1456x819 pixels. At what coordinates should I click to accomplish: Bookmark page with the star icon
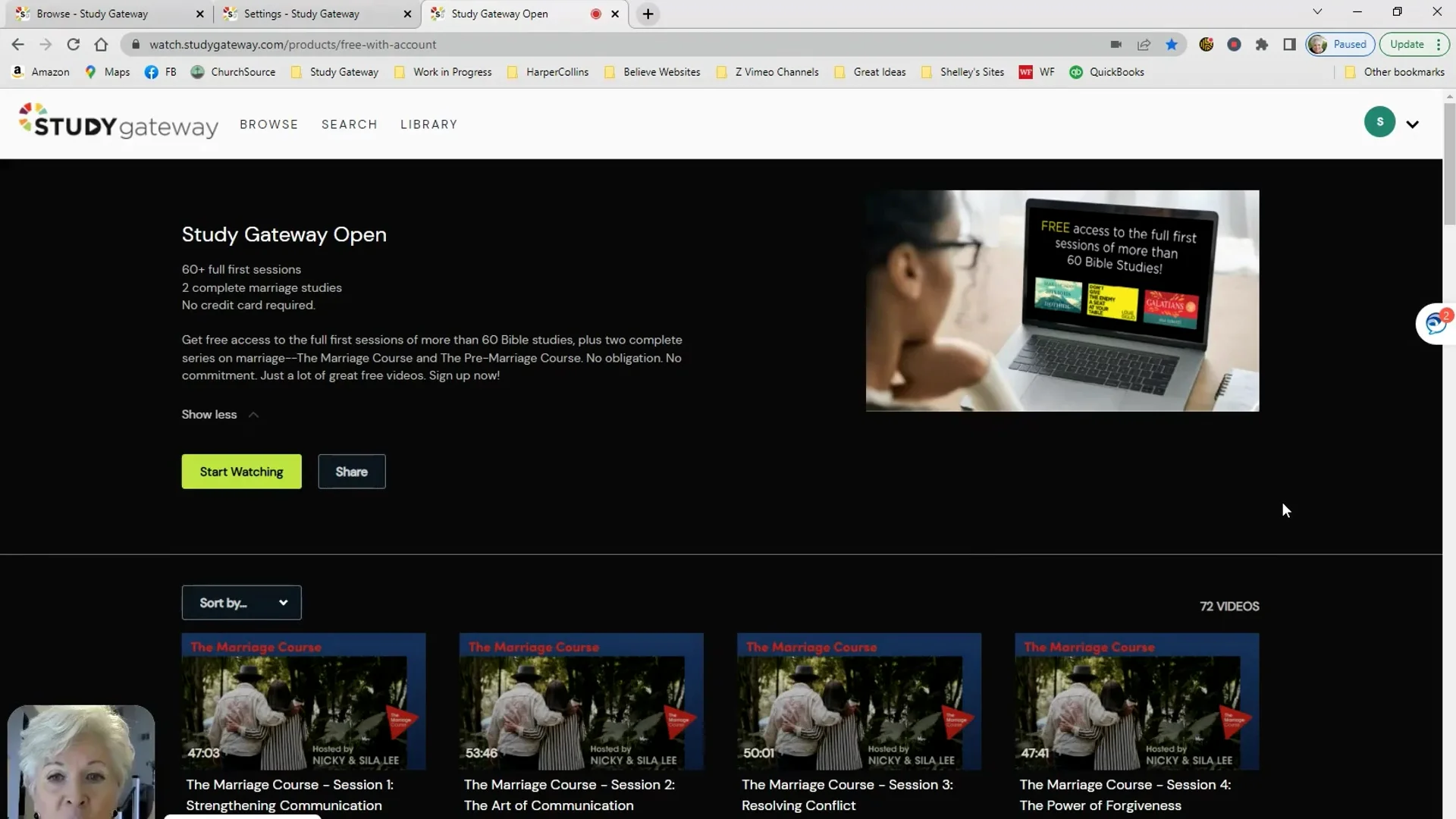[1172, 45]
